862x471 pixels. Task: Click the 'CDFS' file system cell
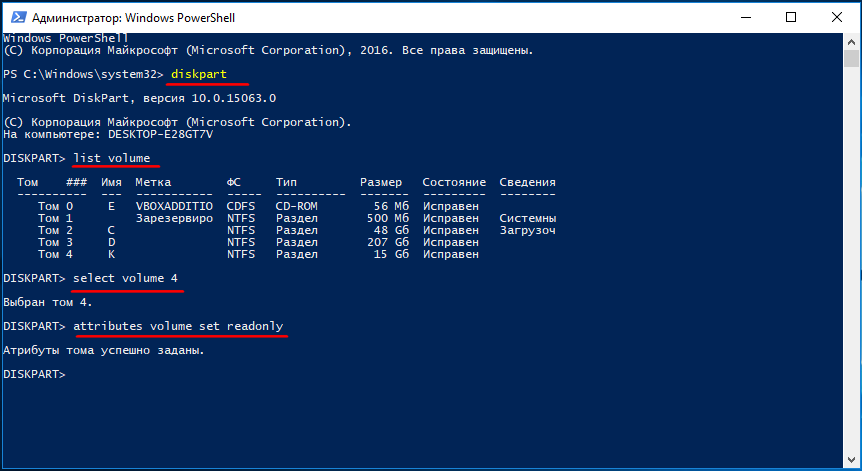pos(241,206)
